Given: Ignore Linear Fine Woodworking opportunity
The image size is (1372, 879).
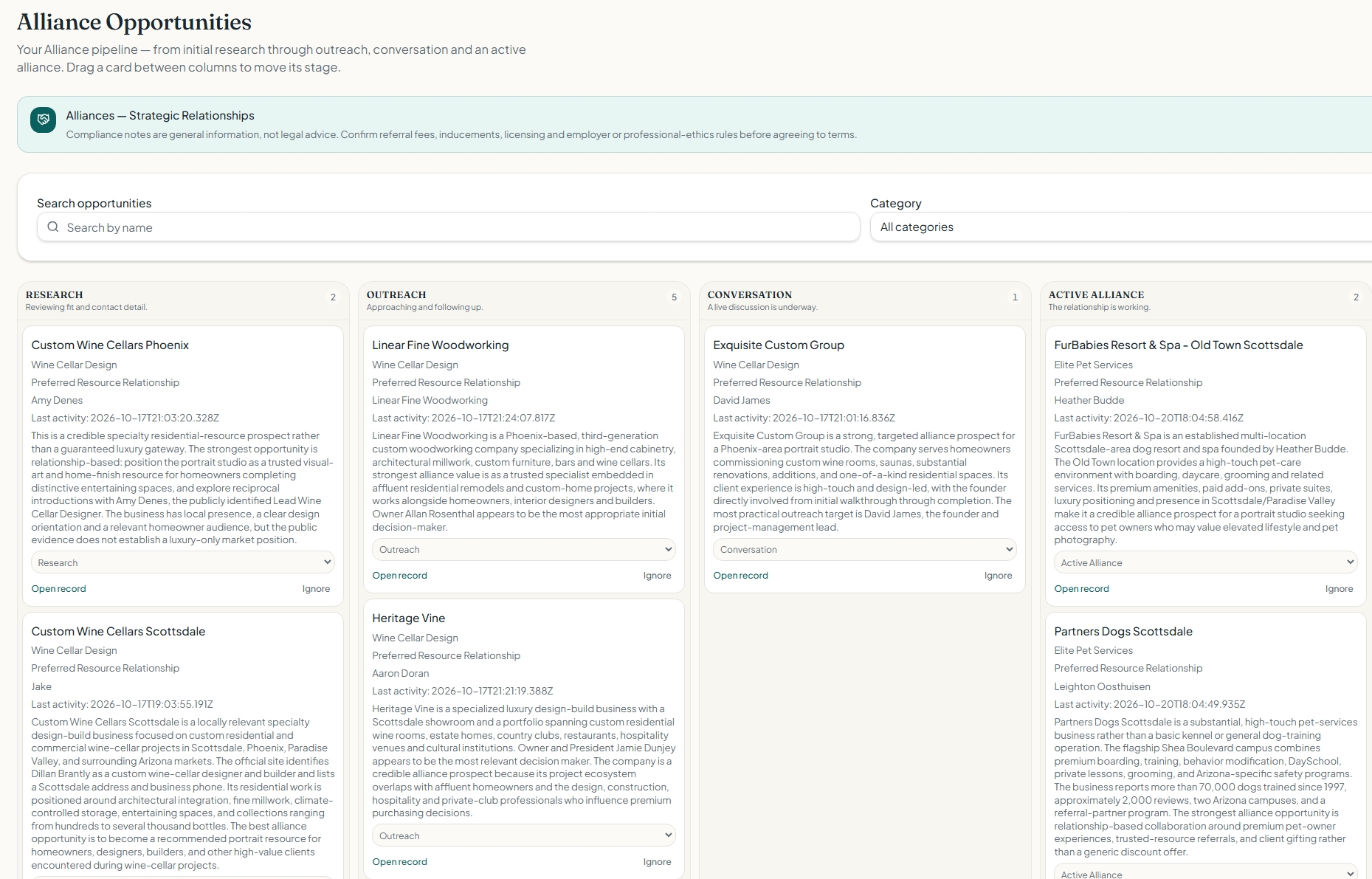Looking at the screenshot, I should (657, 576).
